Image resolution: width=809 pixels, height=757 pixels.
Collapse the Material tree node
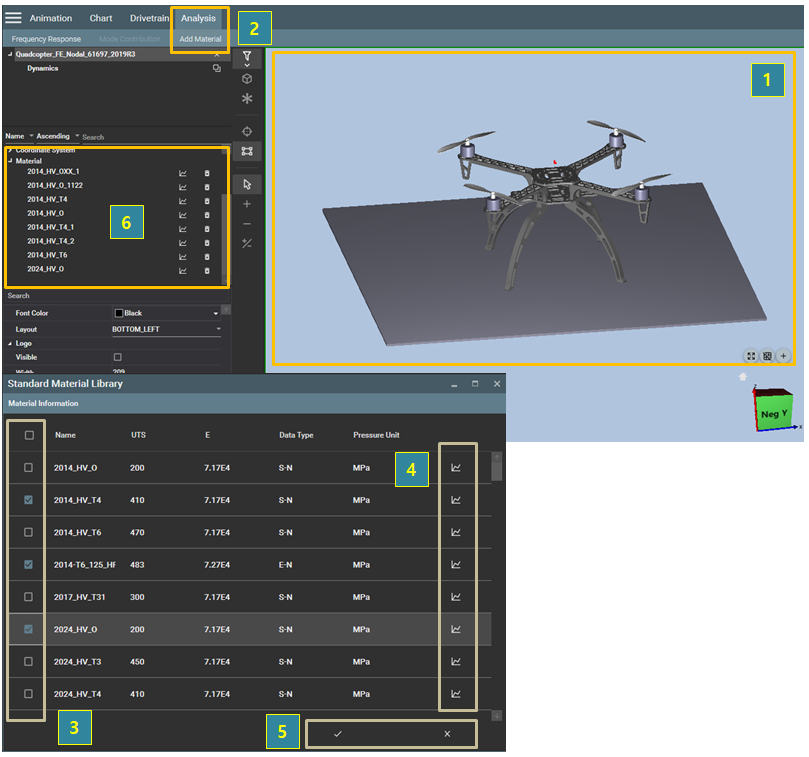11,160
